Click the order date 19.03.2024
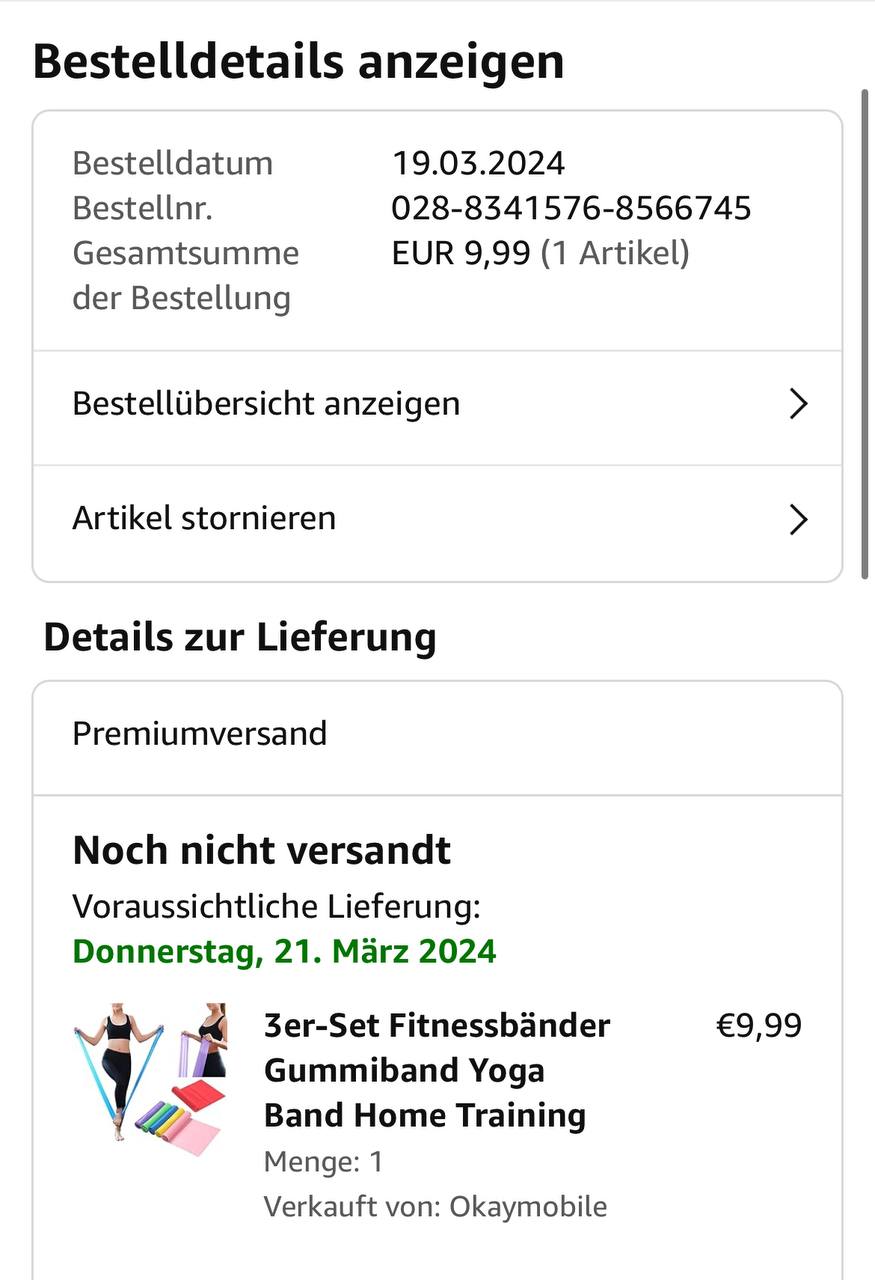875x1280 pixels. [478, 163]
